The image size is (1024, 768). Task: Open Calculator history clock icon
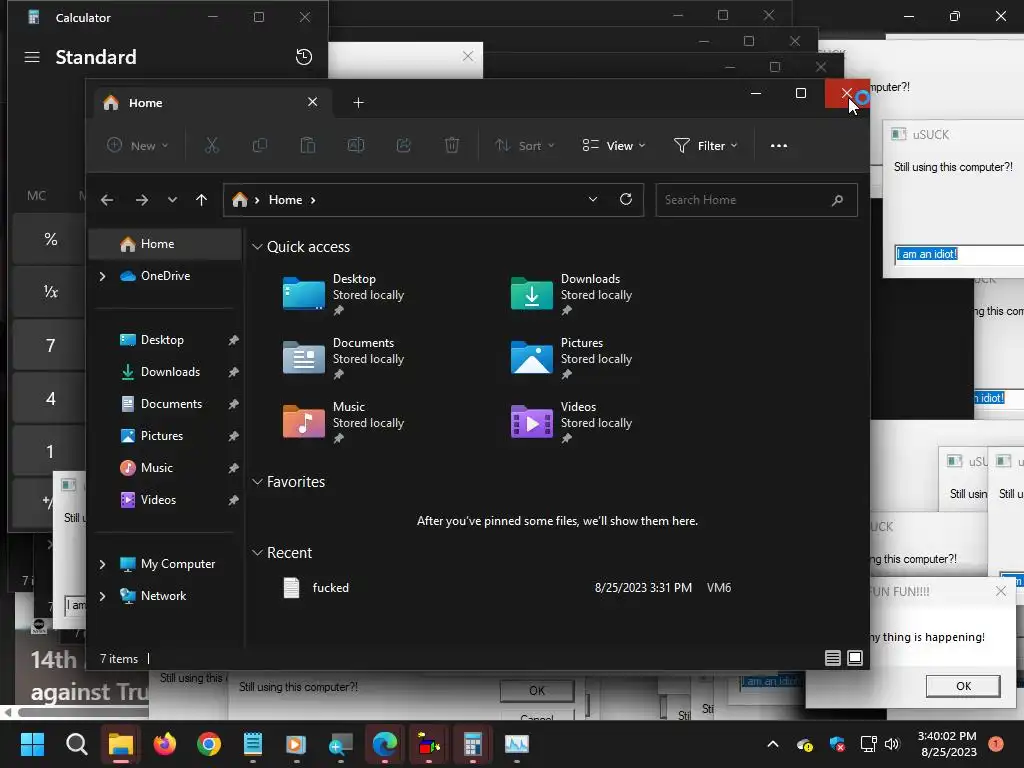click(304, 57)
